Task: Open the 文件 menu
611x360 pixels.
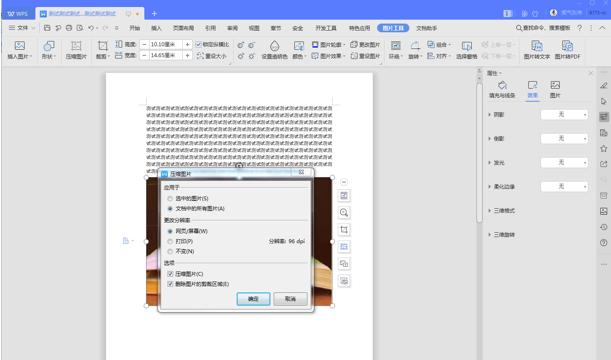Action: pos(22,28)
